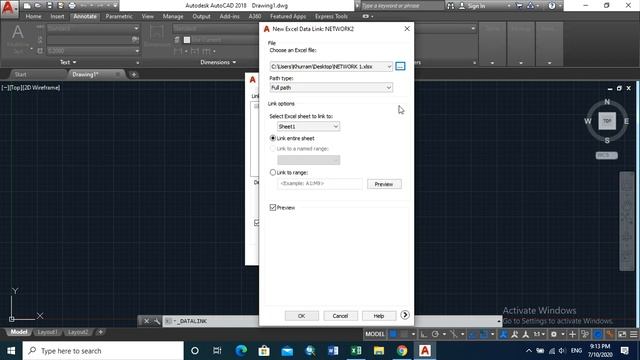Switch to the Layout1 tab

[47, 332]
